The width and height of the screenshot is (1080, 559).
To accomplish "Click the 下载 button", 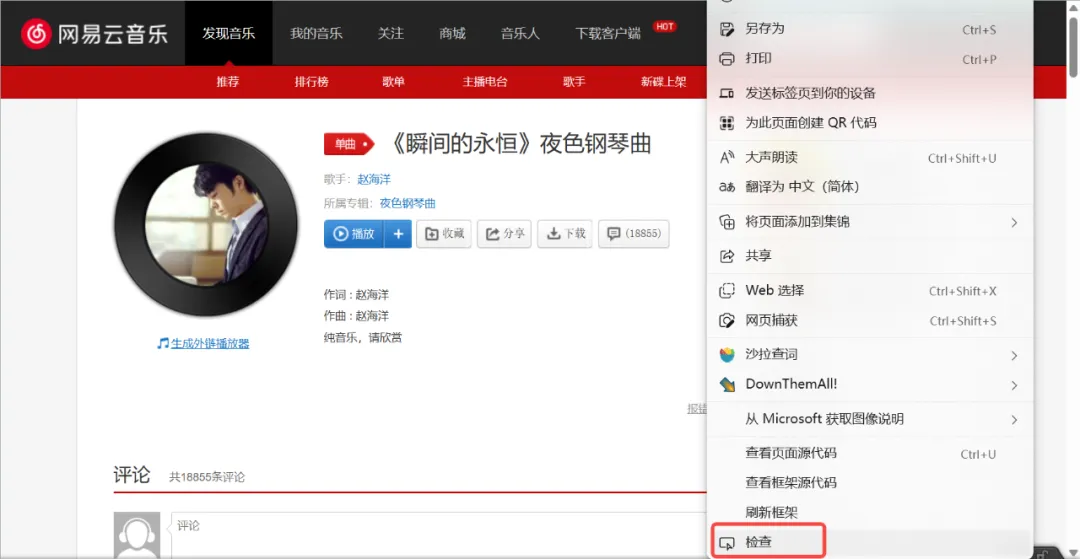I will [565, 234].
